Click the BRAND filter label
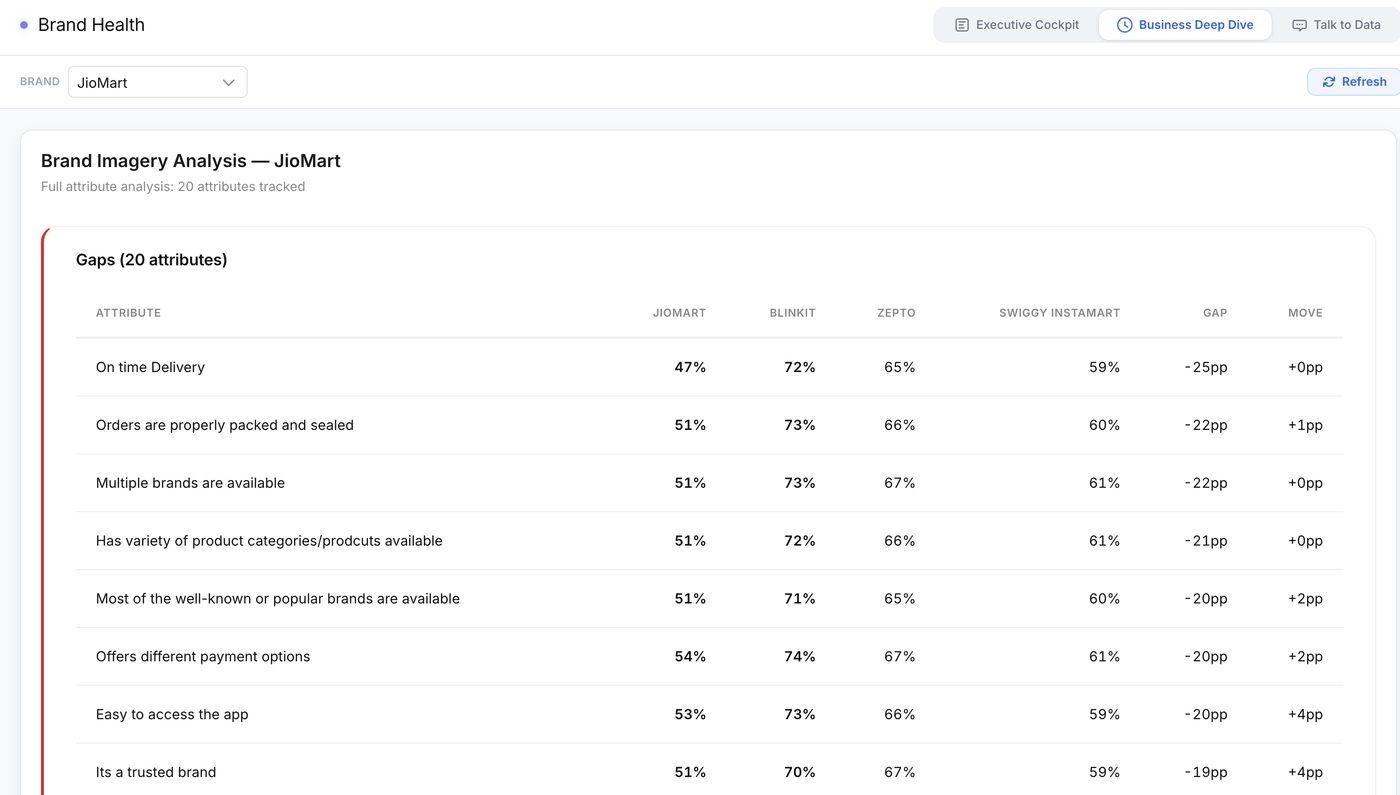This screenshot has height=795, width=1400. pos(40,82)
